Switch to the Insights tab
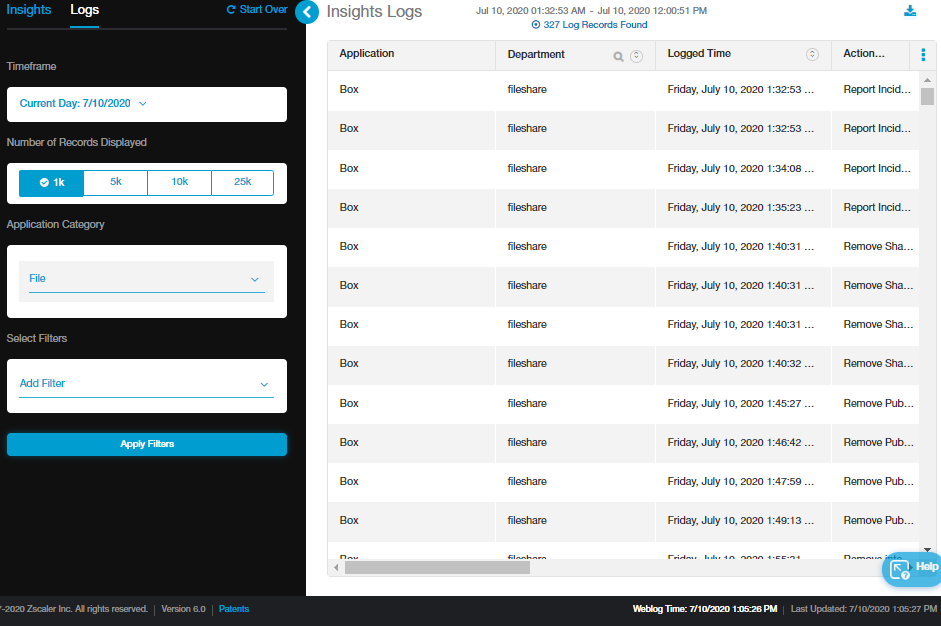The image size is (941, 626). click(29, 10)
